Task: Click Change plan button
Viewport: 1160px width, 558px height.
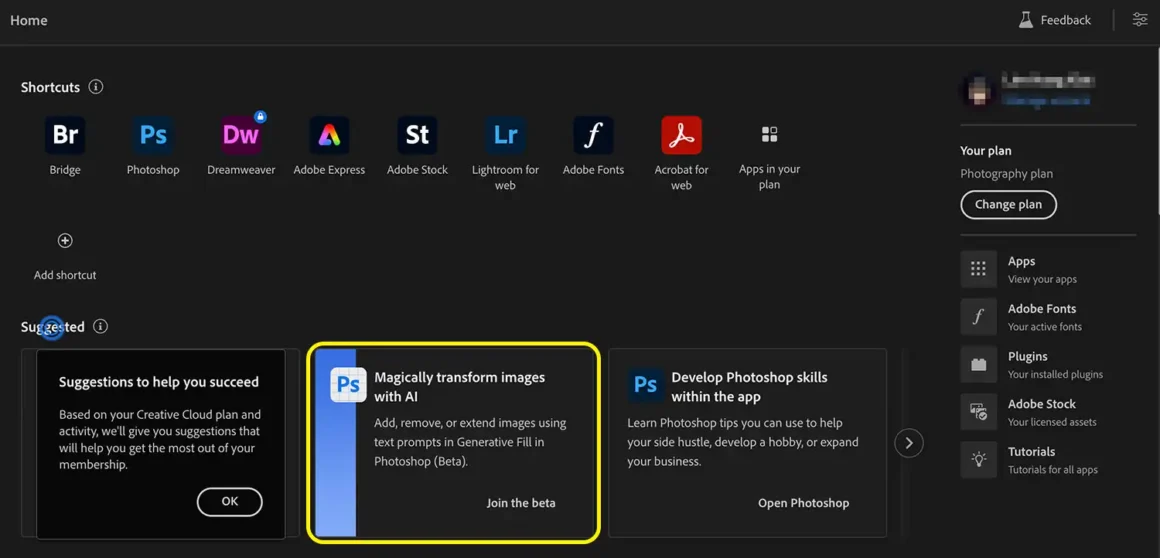Action: tap(1008, 205)
